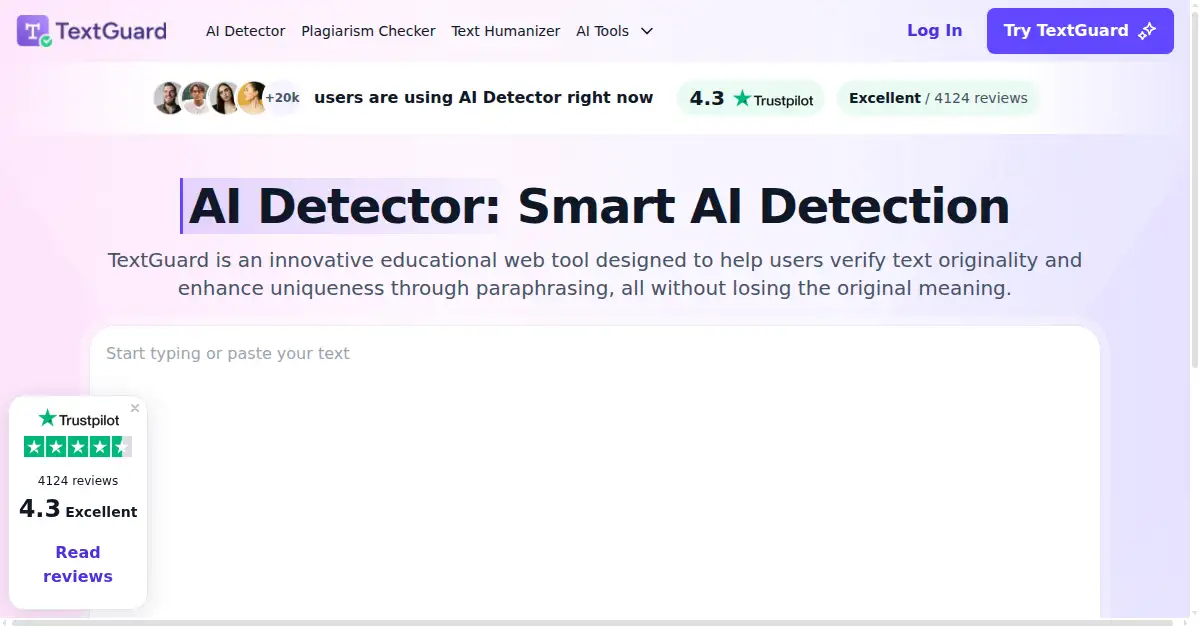Open the AI Detector nav link
The height and width of the screenshot is (628, 1200).
(x=246, y=31)
